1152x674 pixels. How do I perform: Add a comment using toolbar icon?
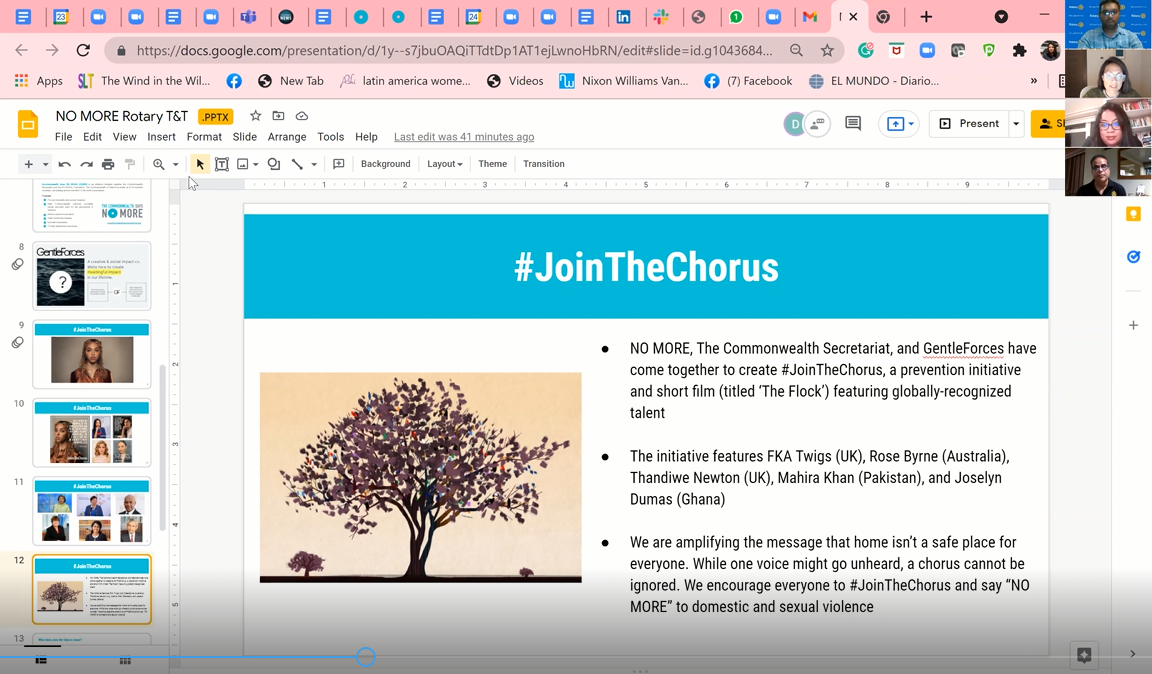pyautogui.click(x=339, y=164)
